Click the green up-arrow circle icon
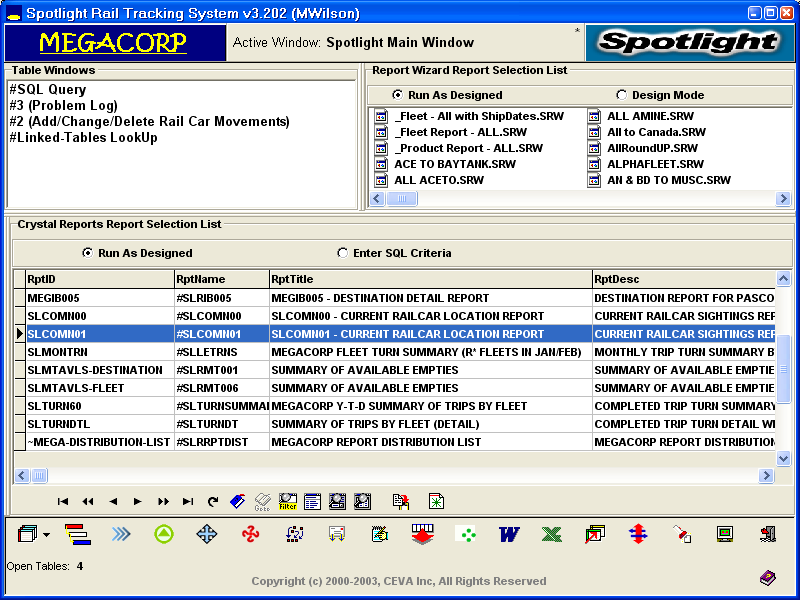This screenshot has width=800, height=600. click(164, 534)
